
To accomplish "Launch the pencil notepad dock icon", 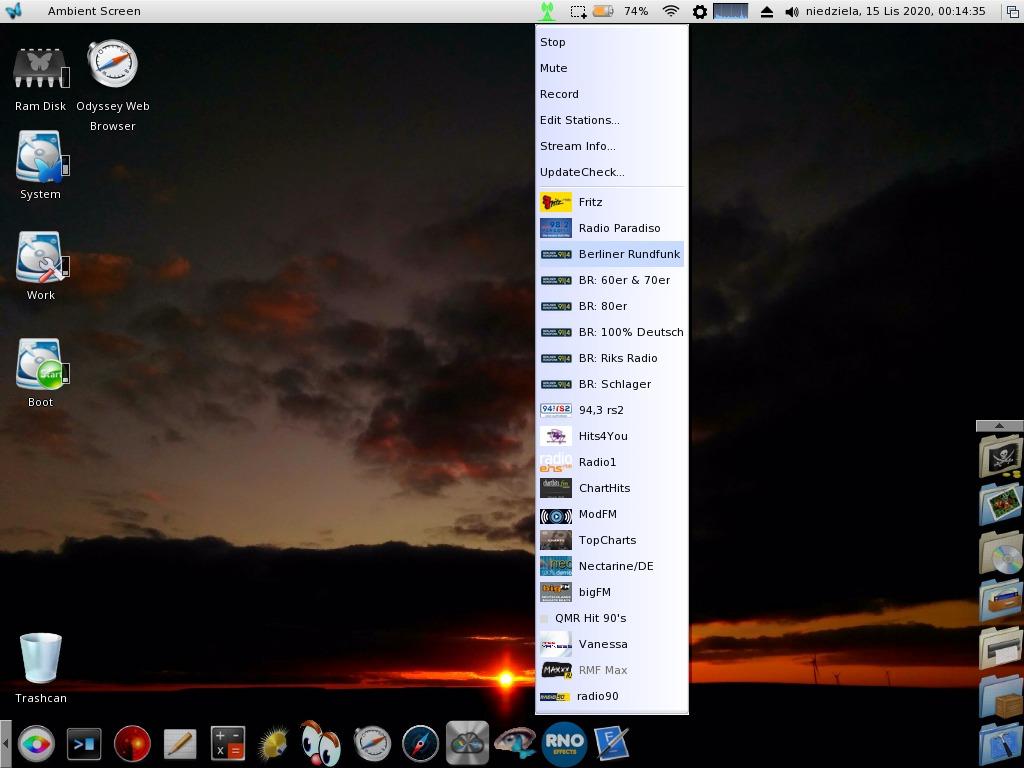I will 180,744.
